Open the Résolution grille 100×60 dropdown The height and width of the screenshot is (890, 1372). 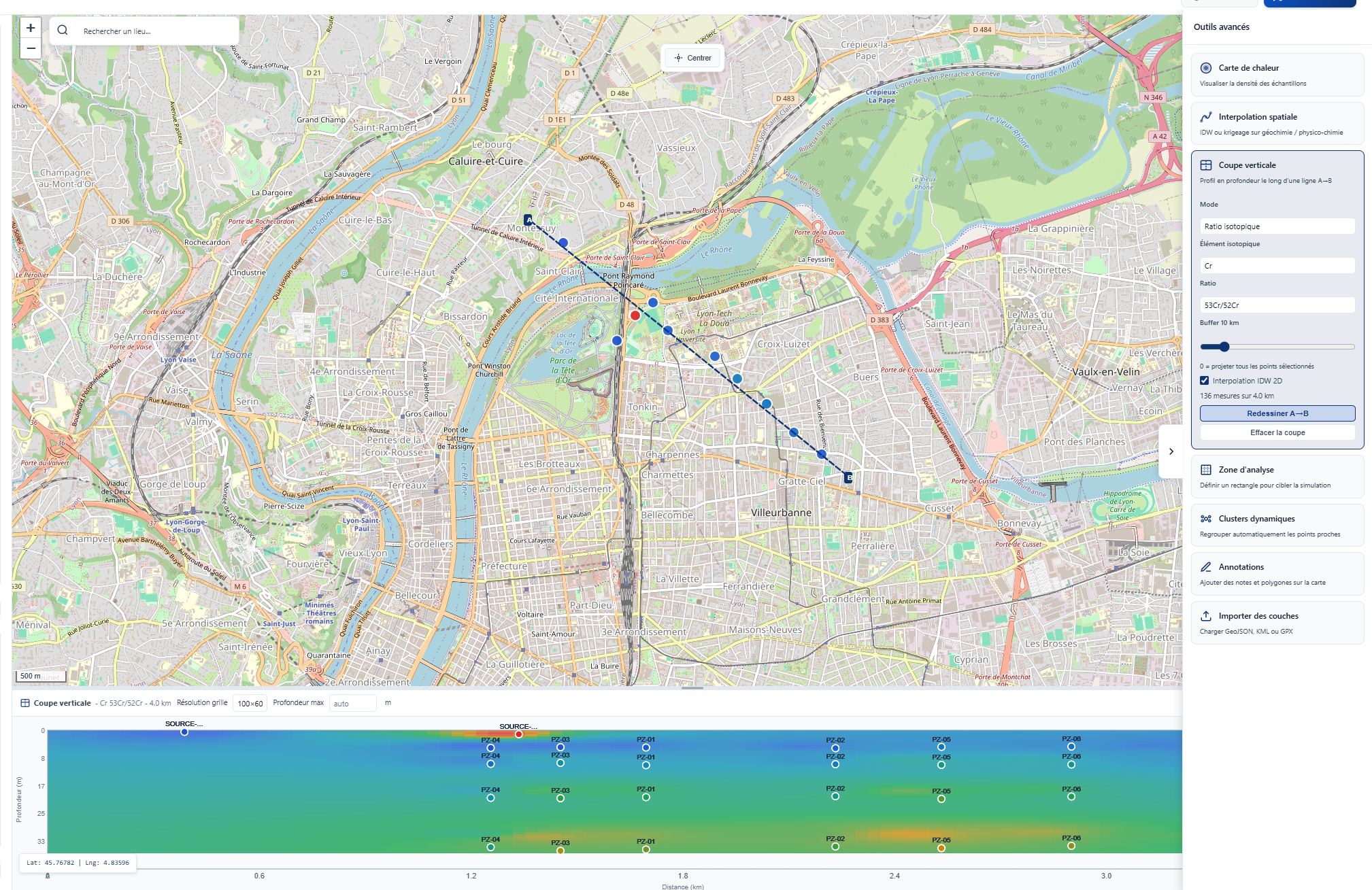(250, 703)
